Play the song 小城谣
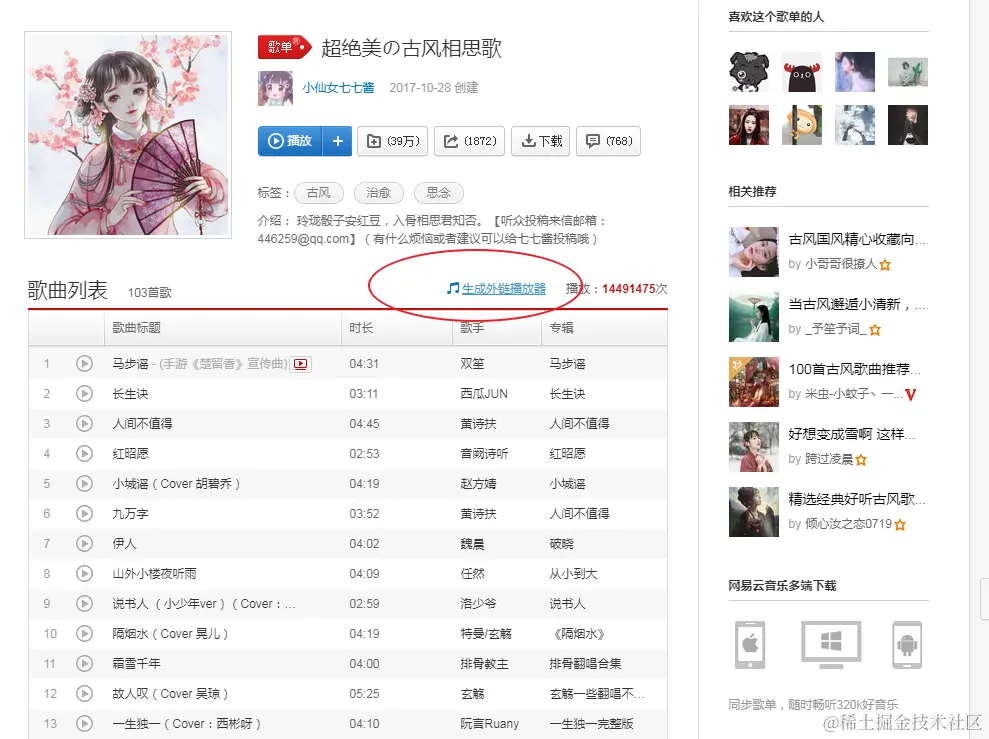The width and height of the screenshot is (989, 739). pos(84,484)
